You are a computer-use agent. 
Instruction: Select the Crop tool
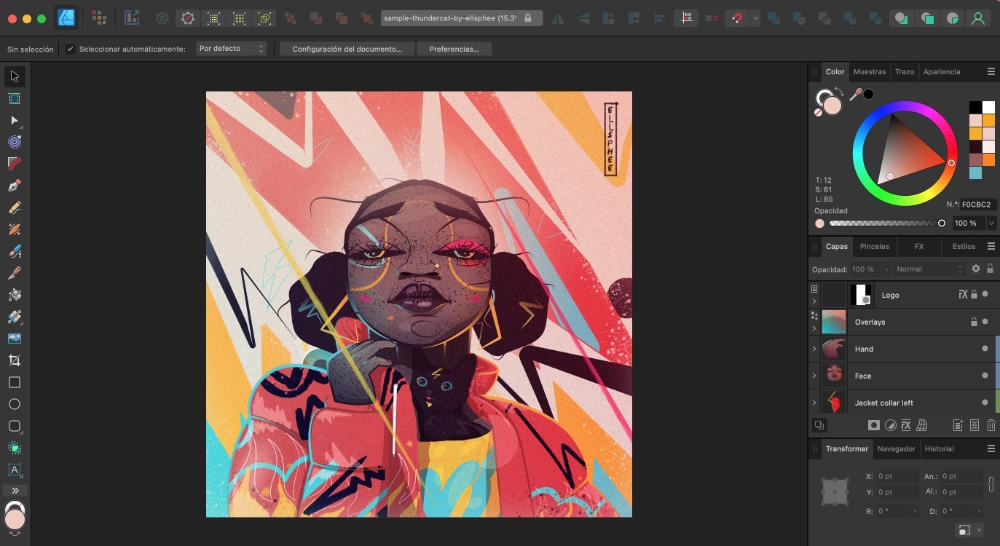click(14, 360)
